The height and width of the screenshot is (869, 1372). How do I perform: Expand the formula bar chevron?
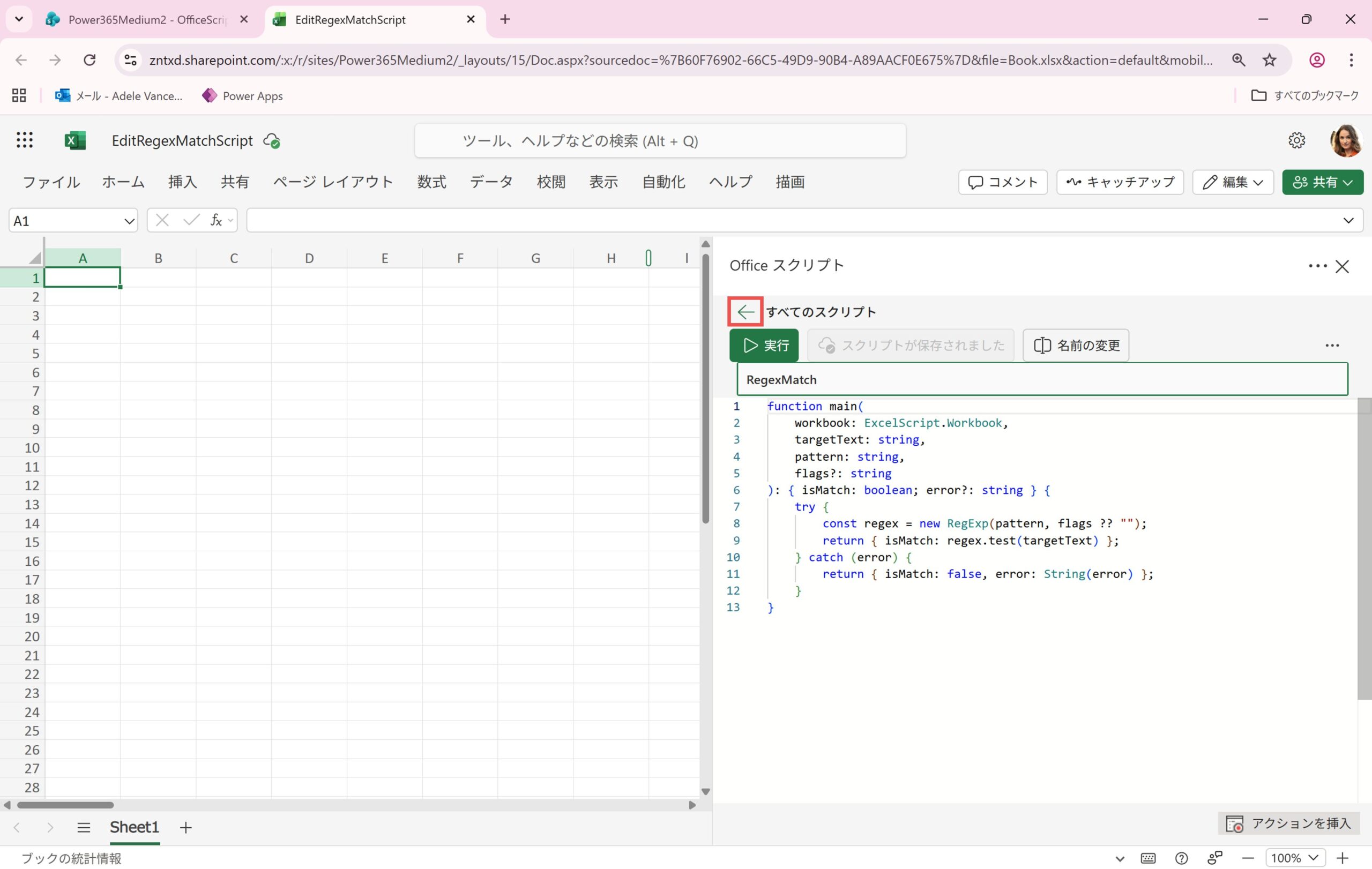pos(1348,220)
